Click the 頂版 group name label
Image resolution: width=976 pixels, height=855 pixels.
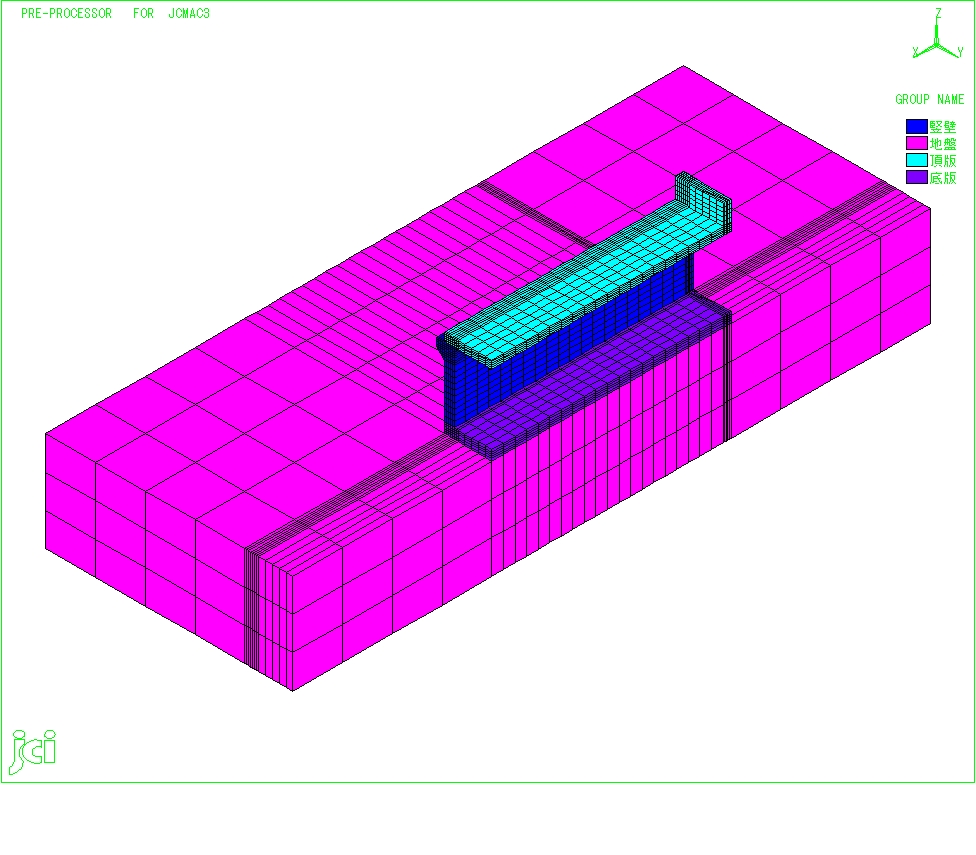click(943, 161)
